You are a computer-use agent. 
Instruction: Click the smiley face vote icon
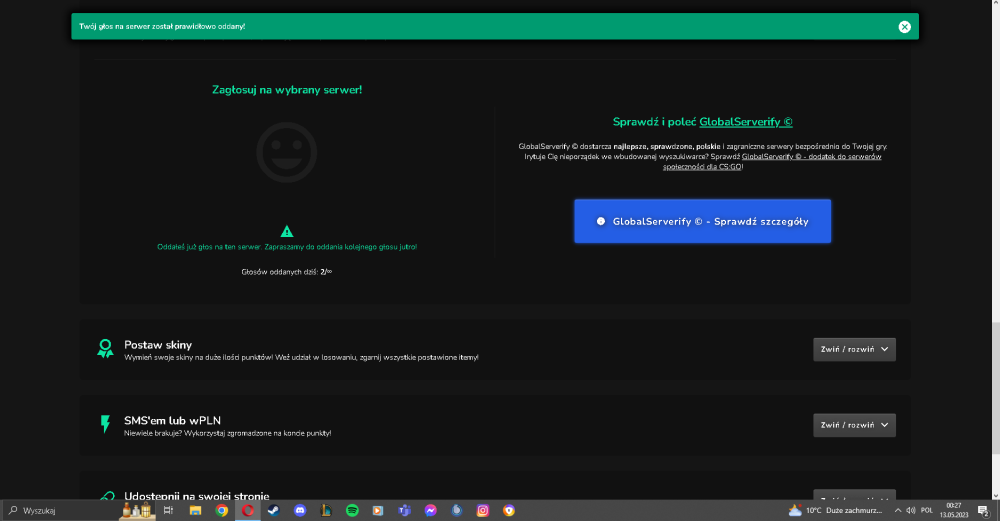point(287,152)
